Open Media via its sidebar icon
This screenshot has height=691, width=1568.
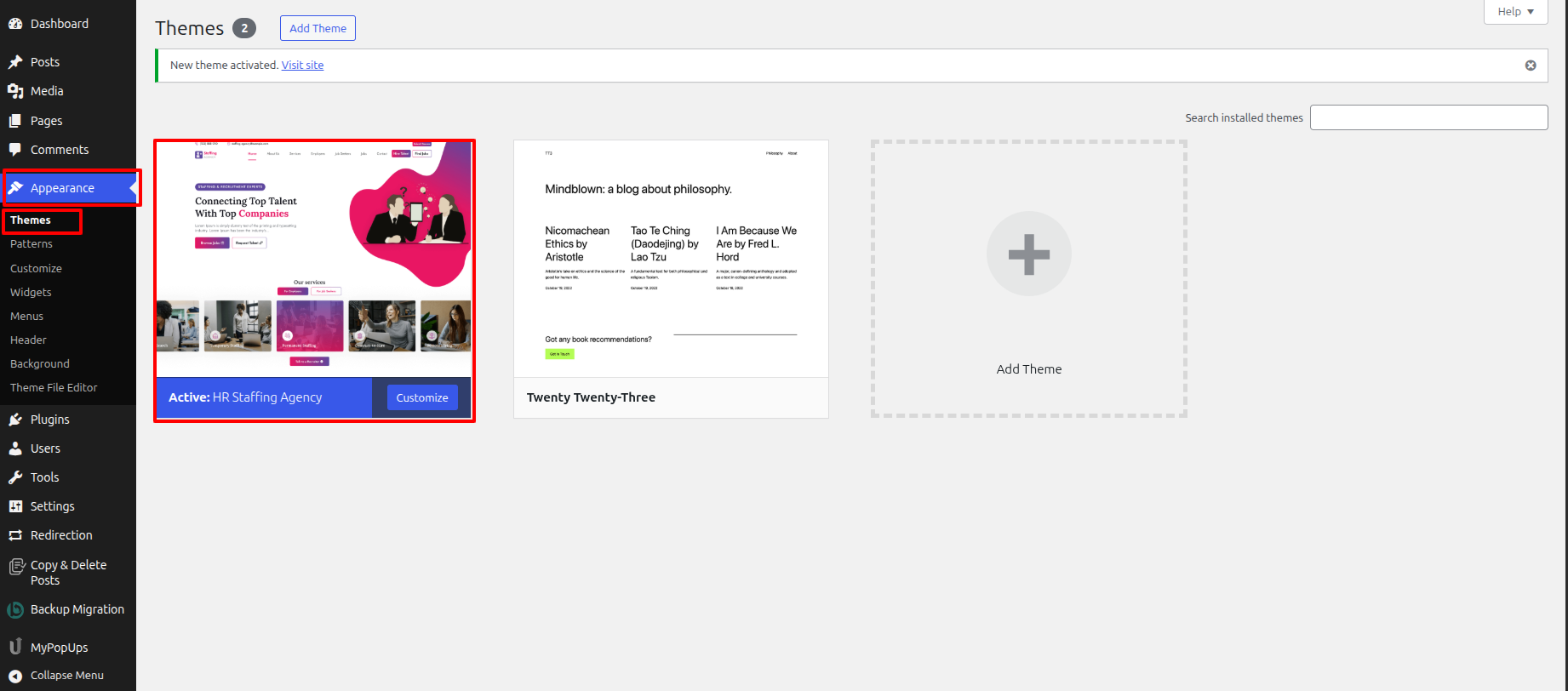point(15,91)
